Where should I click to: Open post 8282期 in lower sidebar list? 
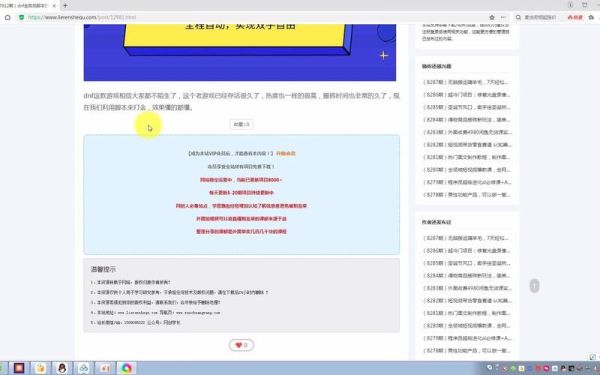tap(466, 301)
